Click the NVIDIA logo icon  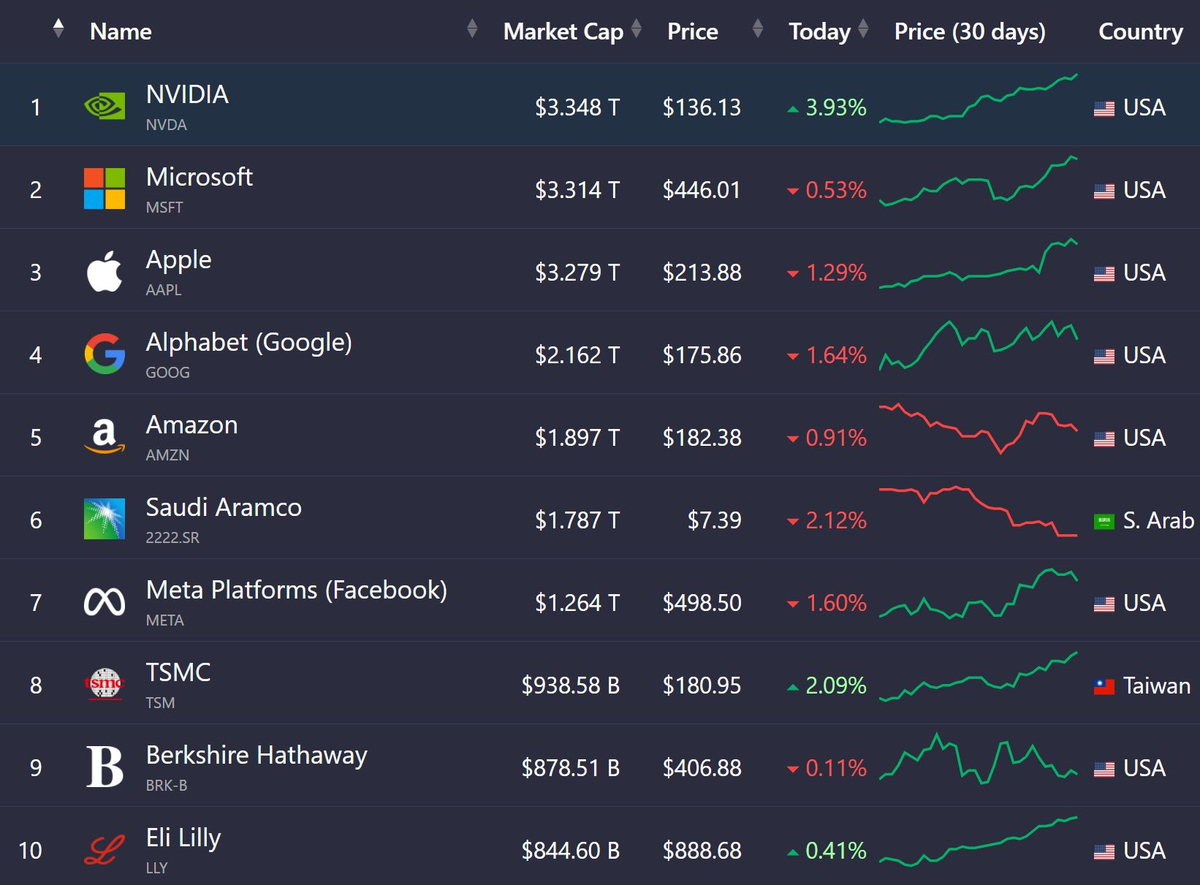coord(105,107)
